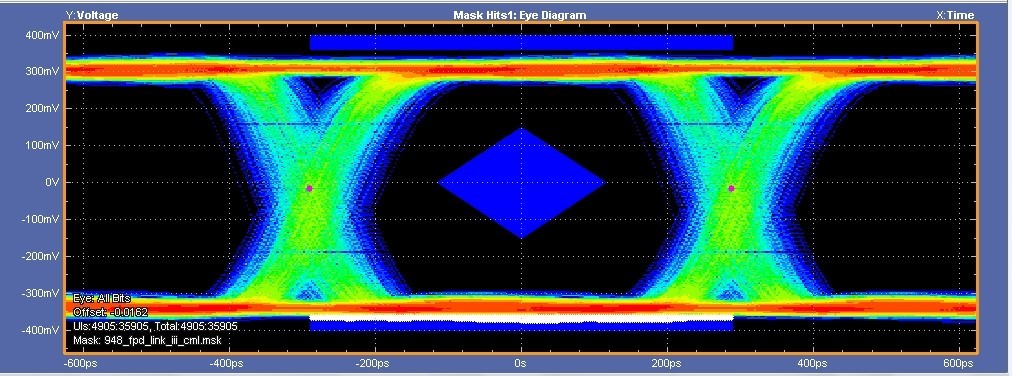Click the 'Y:Voltage' axis label
Image resolution: width=1012 pixels, height=376 pixels.
(92, 15)
